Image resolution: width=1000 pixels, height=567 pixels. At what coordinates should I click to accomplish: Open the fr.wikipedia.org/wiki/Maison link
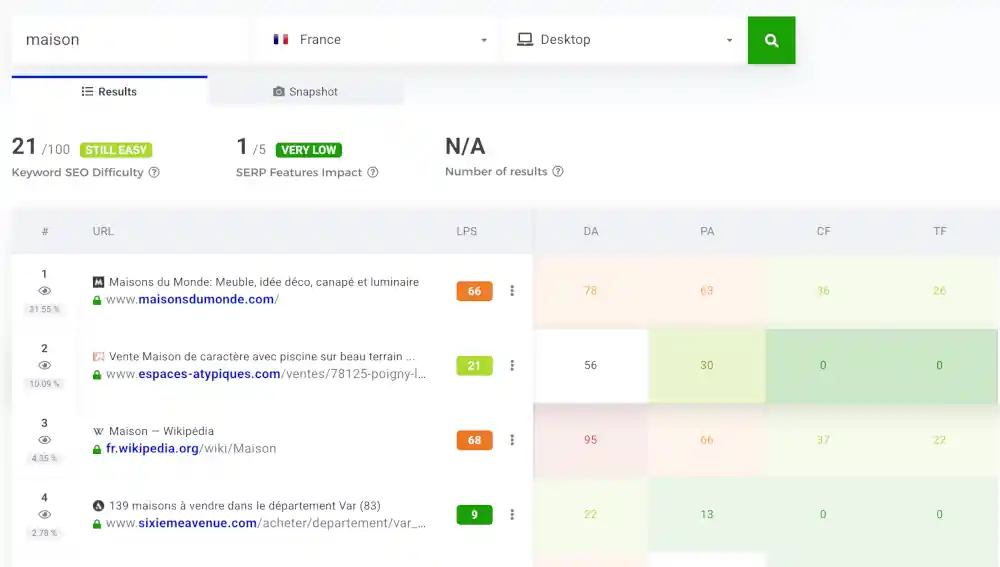191,448
